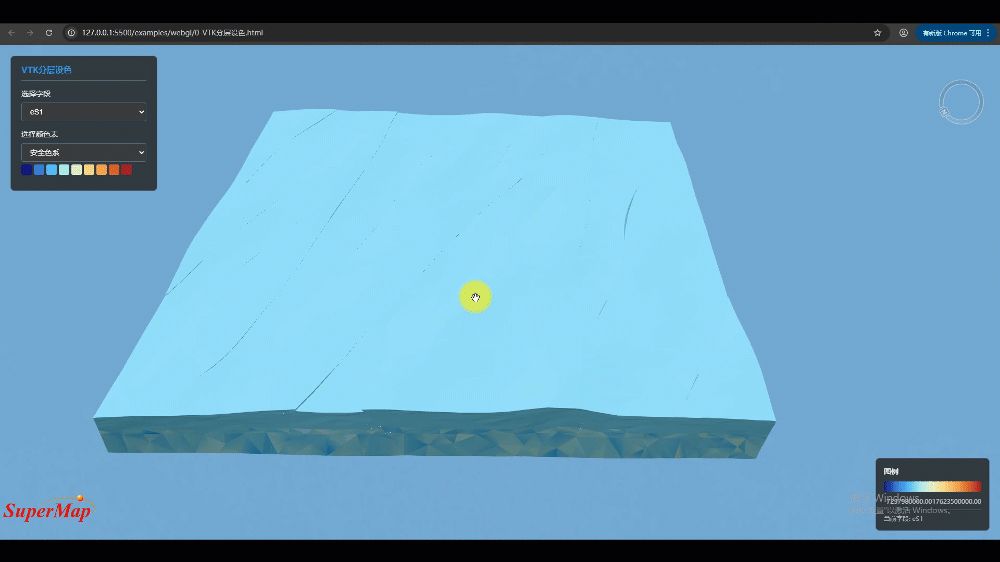Screen dimensions: 1000x562
Task: Reload the page with refresh icon
Action: pos(48,33)
